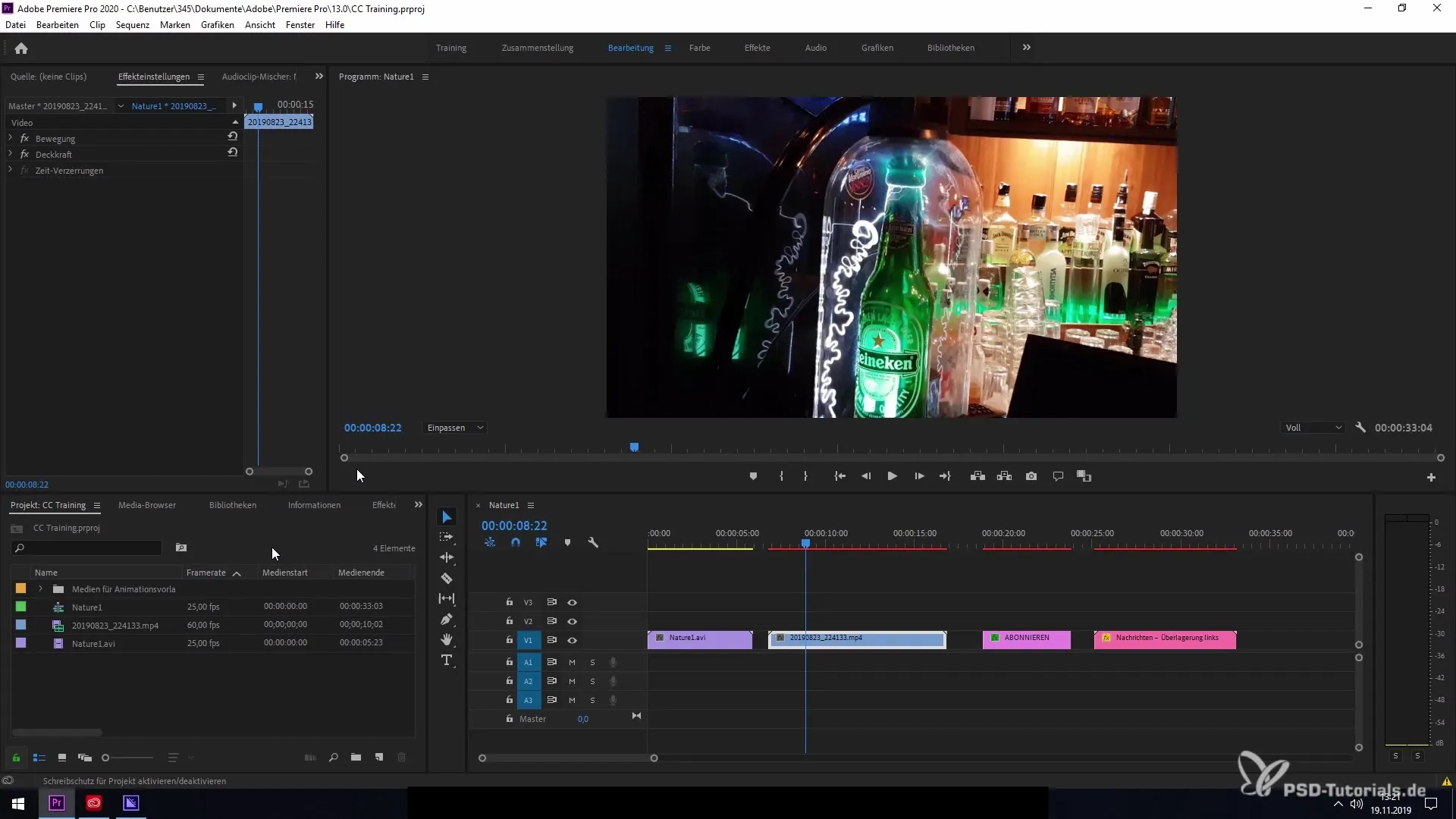Solo audio track A2
Screen dimensions: 1456x819
click(592, 682)
